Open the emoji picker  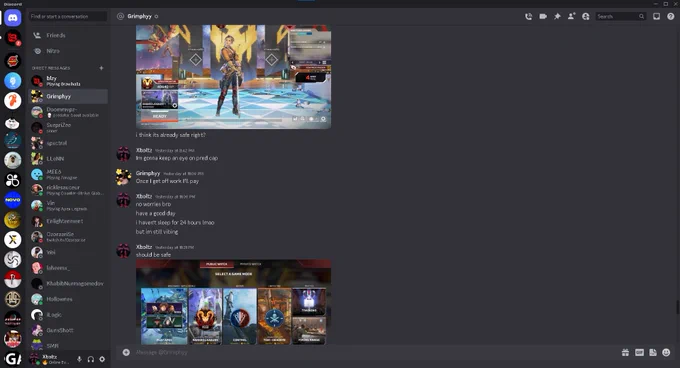click(667, 352)
